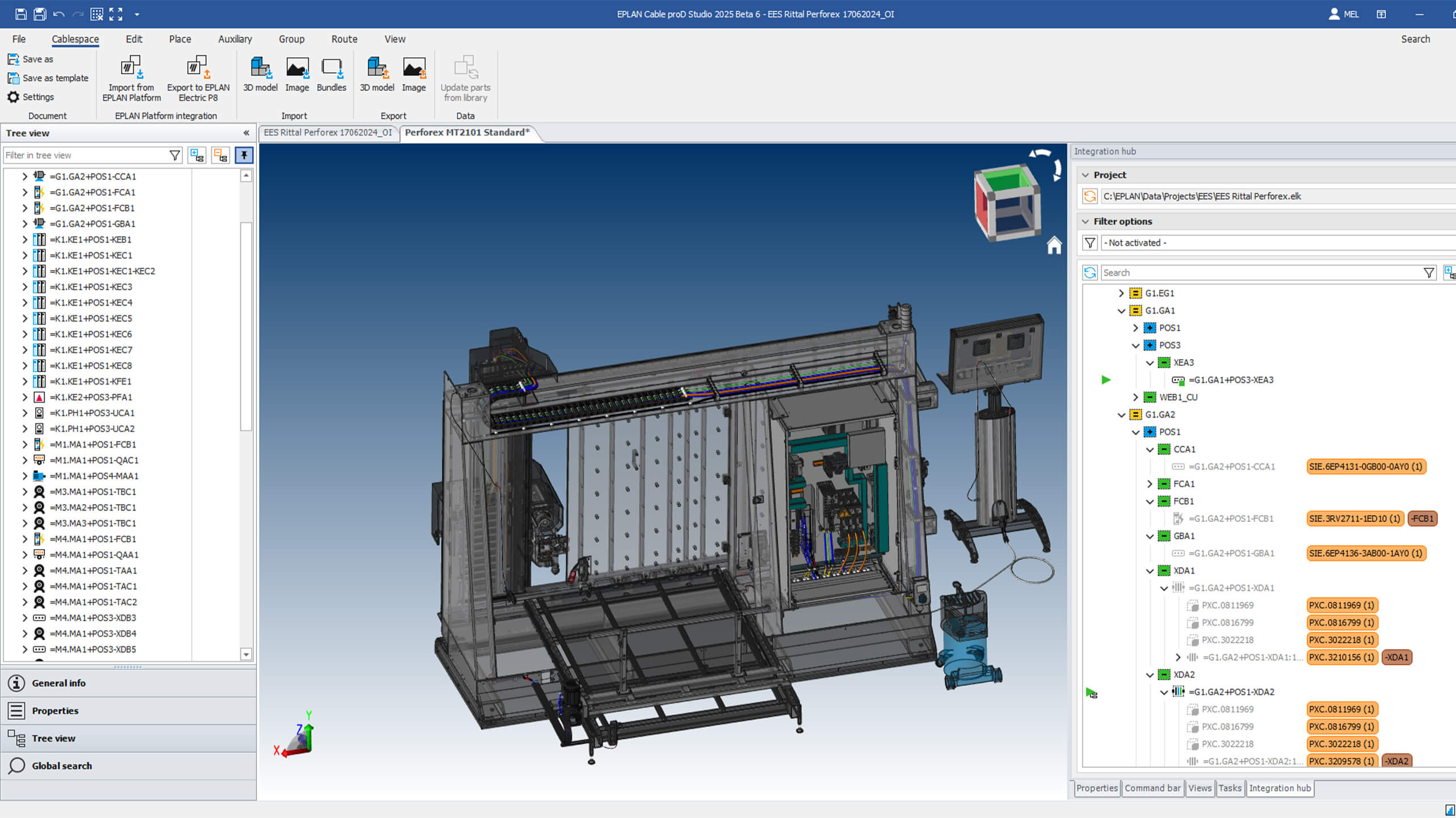Click the Home view icon in viewport
1456x818 pixels.
(1054, 246)
